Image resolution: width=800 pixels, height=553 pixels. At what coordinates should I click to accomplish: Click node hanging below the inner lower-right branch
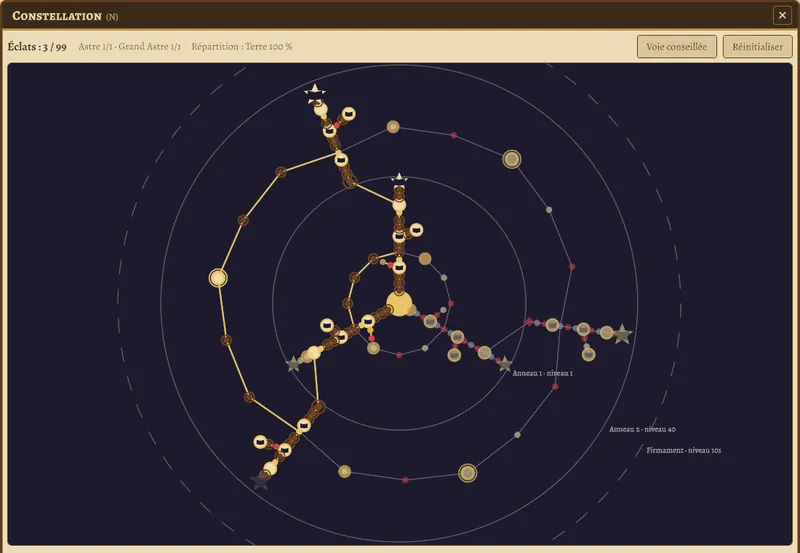(454, 355)
